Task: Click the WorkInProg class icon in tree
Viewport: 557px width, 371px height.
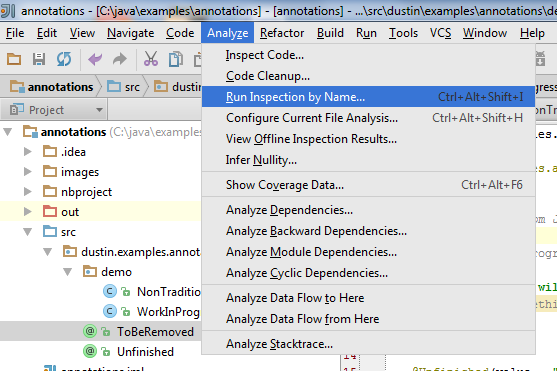Action: pos(110,312)
